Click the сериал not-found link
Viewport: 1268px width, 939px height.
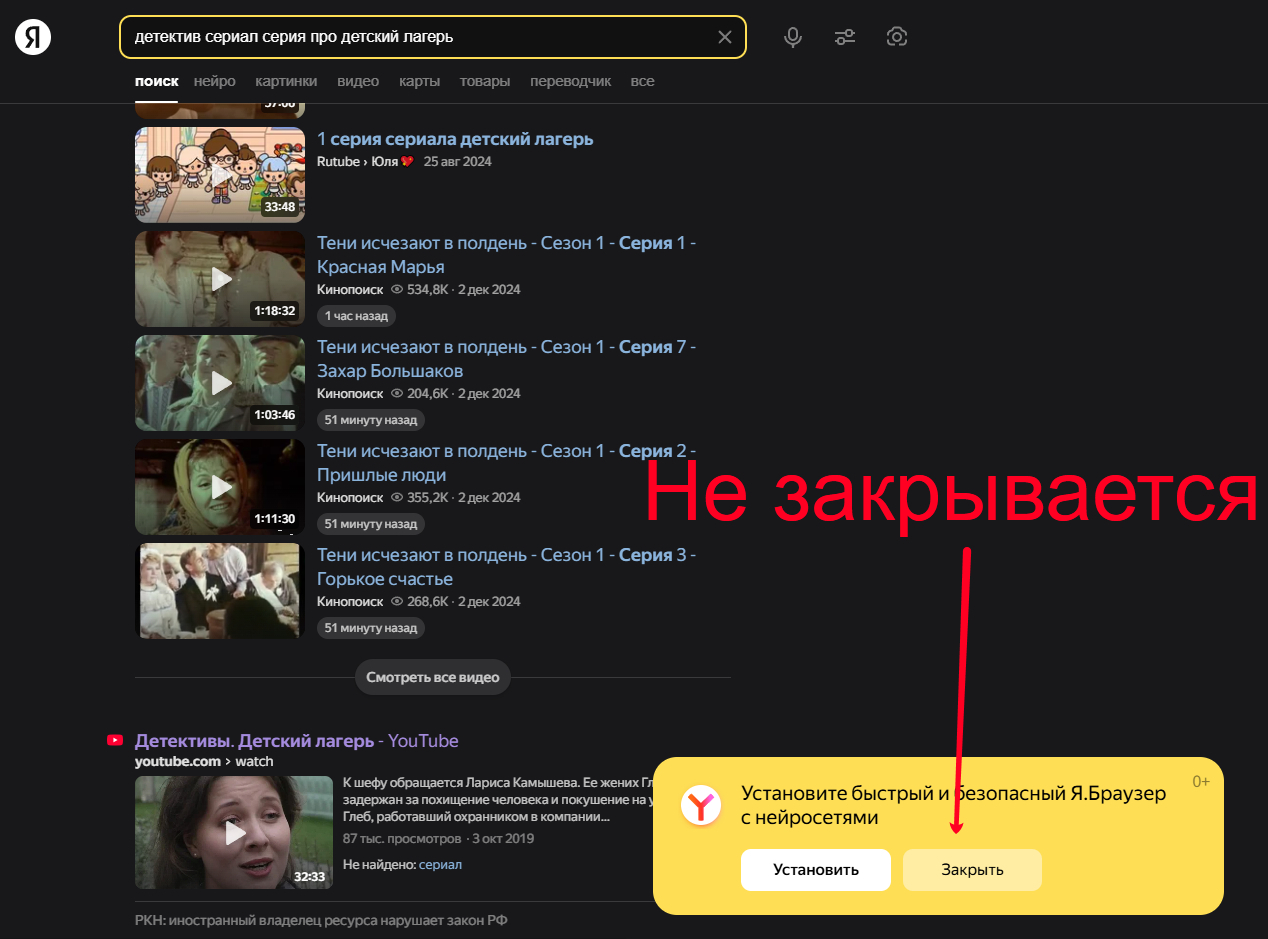coord(440,864)
